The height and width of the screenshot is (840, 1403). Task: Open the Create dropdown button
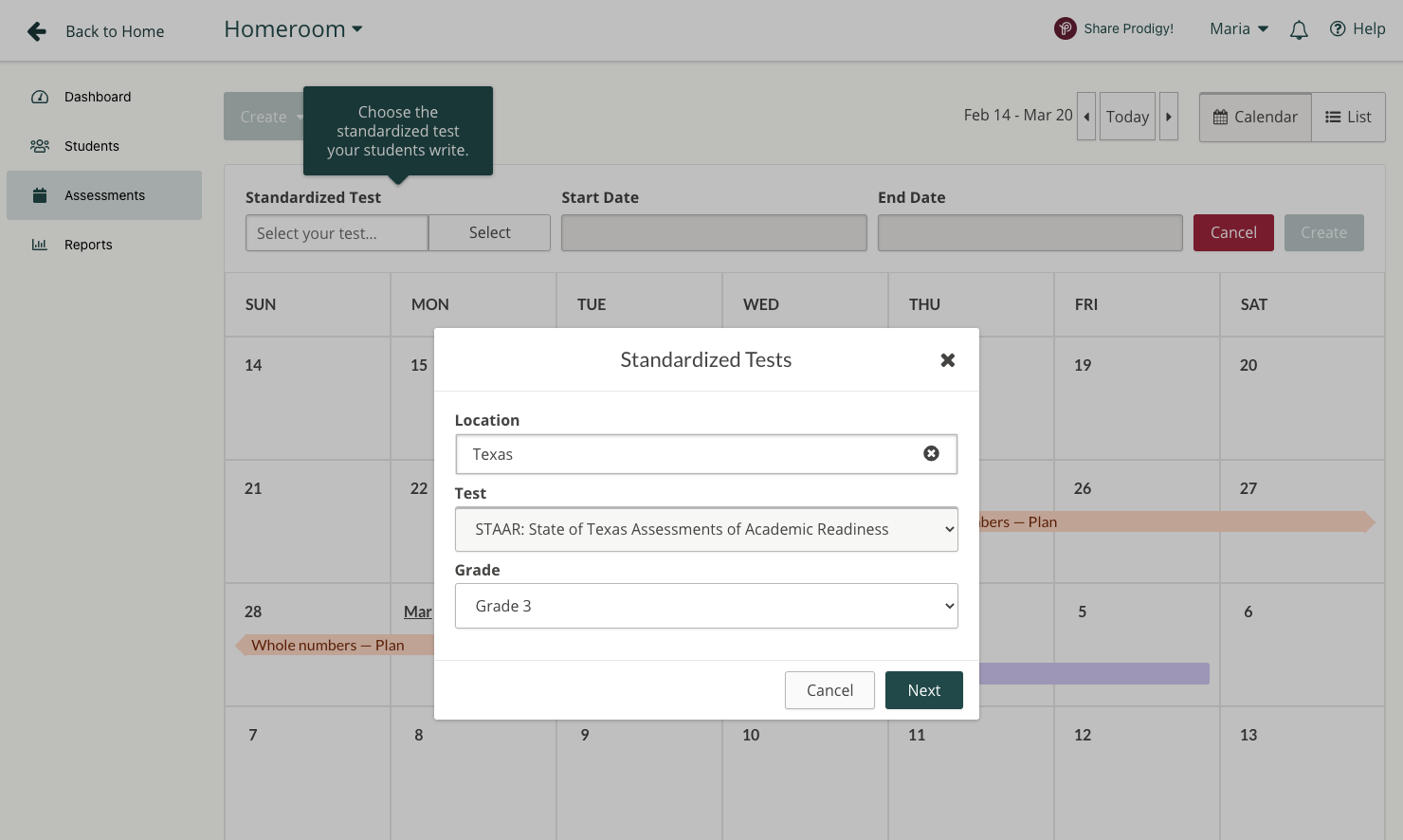click(x=264, y=117)
